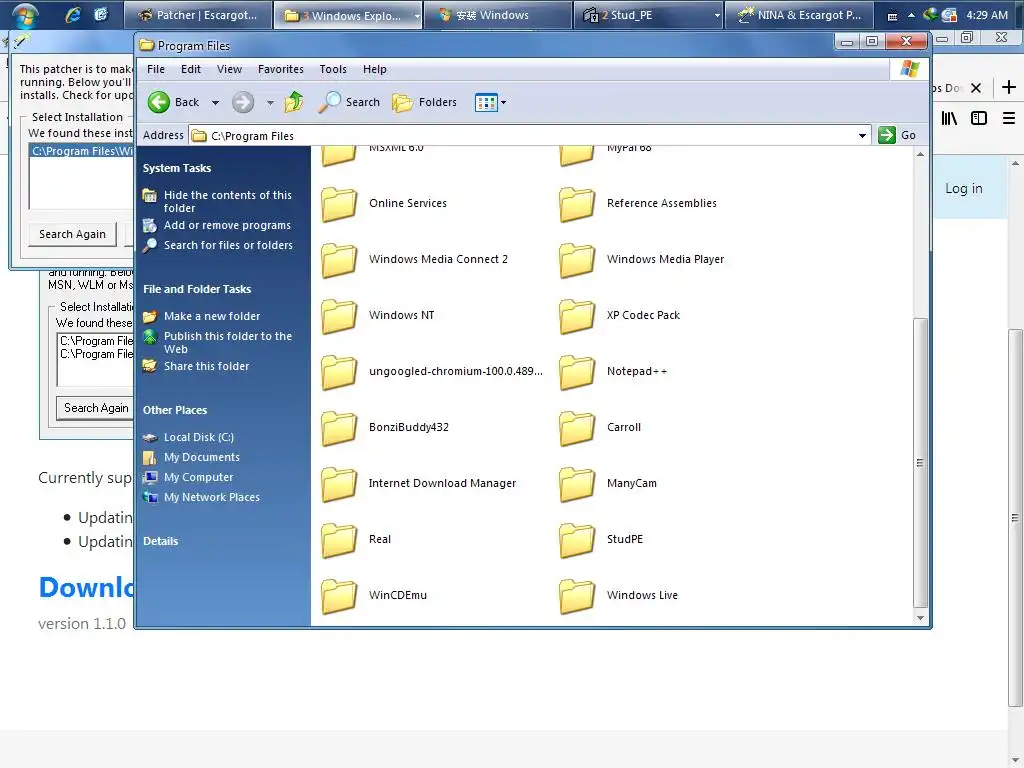The image size is (1024, 768).
Task: Toggle the Folders tree pane
Action: click(424, 102)
